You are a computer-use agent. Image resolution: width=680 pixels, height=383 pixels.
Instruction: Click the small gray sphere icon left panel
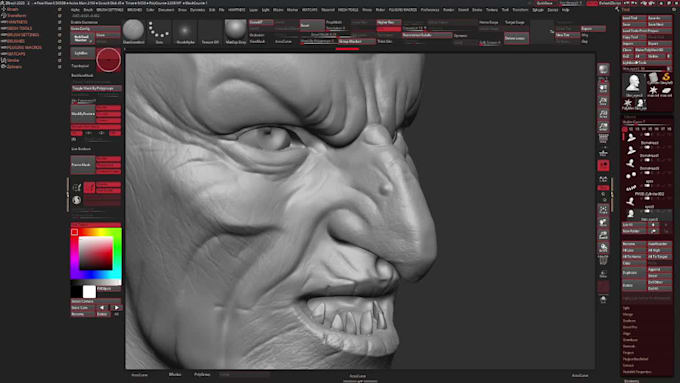(77, 200)
